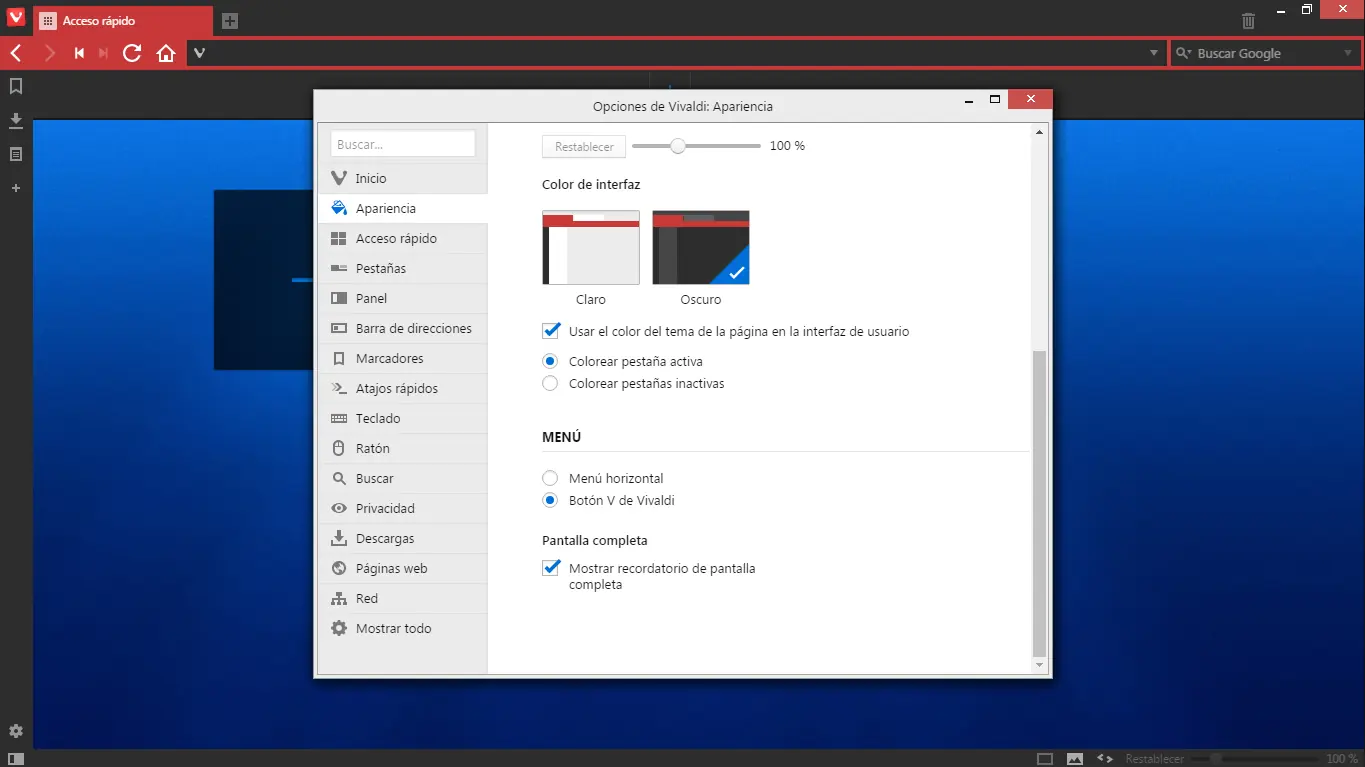This screenshot has height=767, width=1365.
Task: Open the Bookmarks side panel
Action: pyautogui.click(x=16, y=87)
